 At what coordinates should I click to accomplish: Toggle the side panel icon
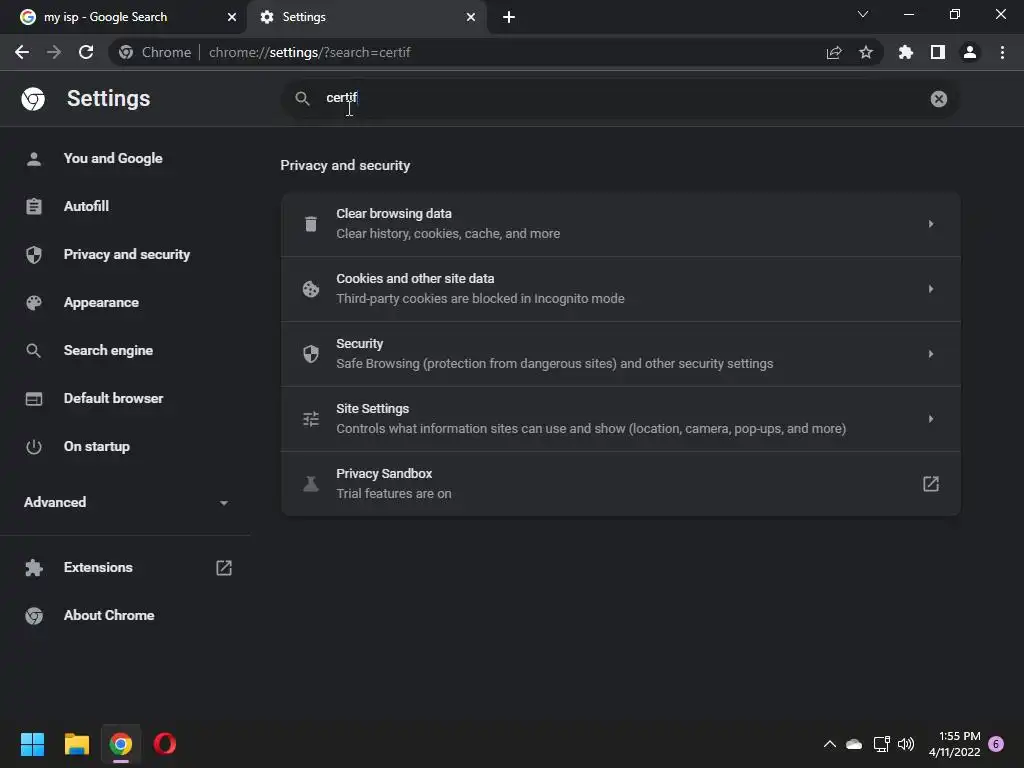tap(938, 52)
